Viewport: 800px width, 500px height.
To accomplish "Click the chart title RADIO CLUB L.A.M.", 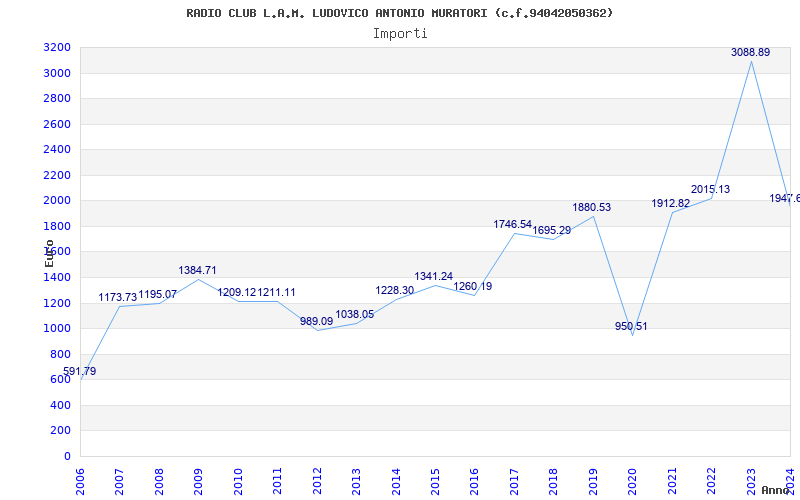I will coord(400,13).
